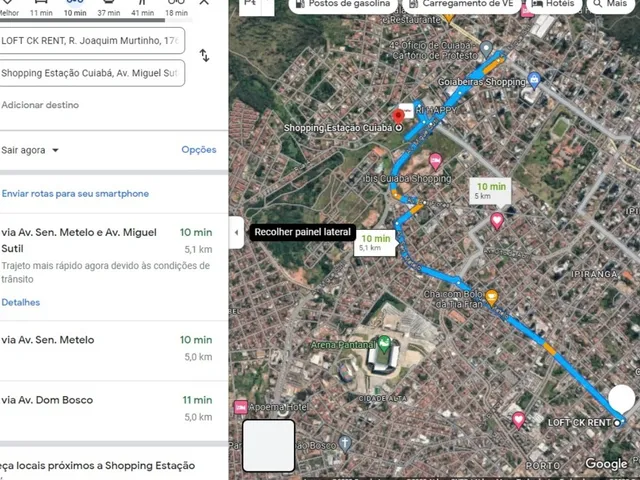Collapse the side panel with the arrow button
The image size is (640, 480).
[236, 232]
